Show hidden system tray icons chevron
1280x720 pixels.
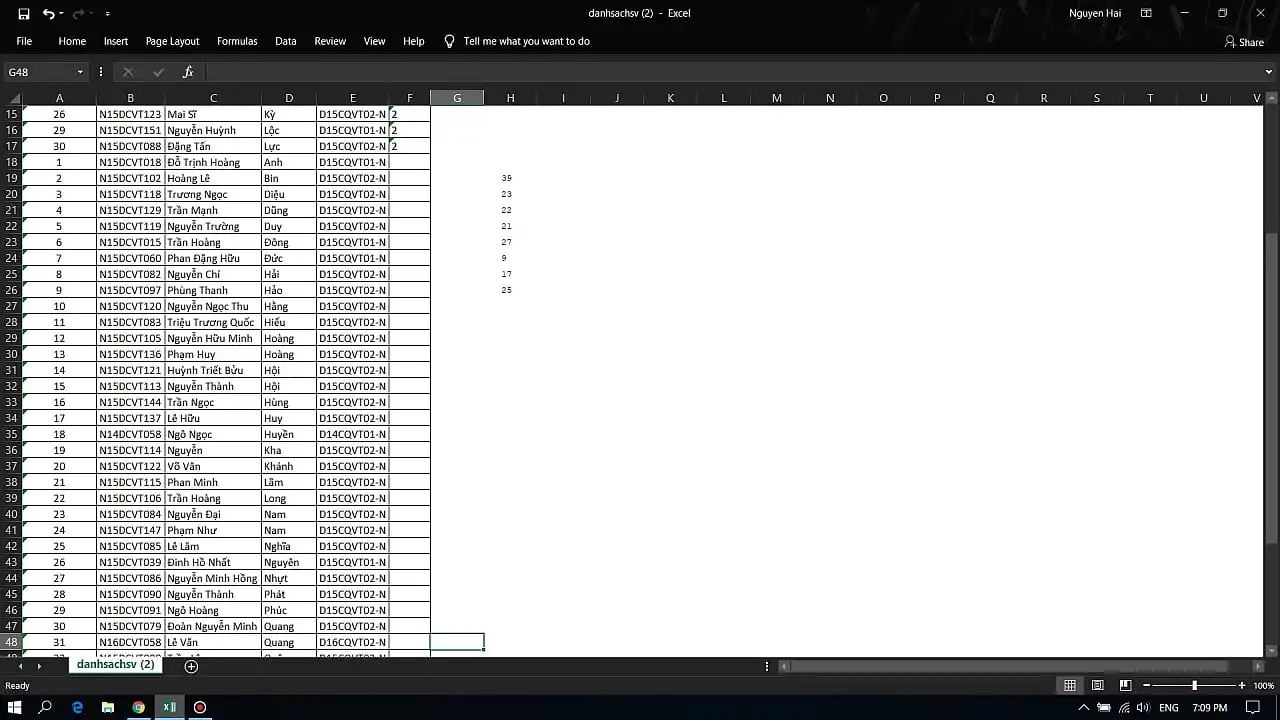1084,708
